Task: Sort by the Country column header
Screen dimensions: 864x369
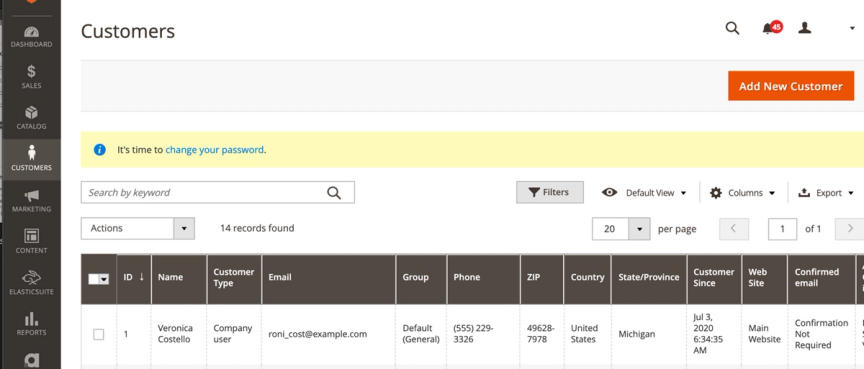Action: [587, 278]
